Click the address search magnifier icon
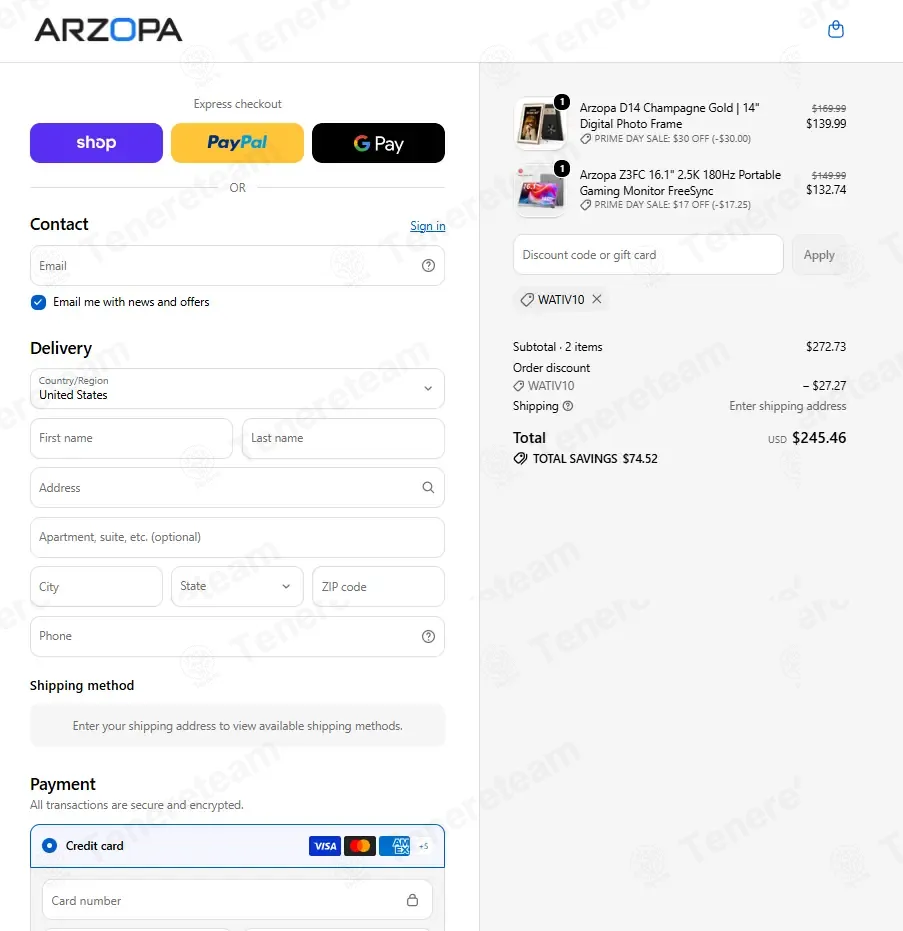903x931 pixels. 428,487
